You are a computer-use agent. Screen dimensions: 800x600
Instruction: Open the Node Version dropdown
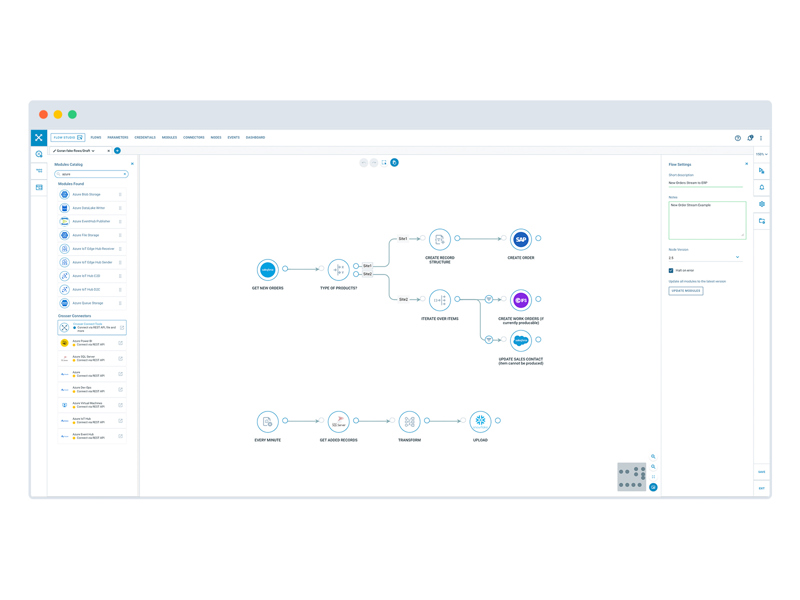coord(705,258)
